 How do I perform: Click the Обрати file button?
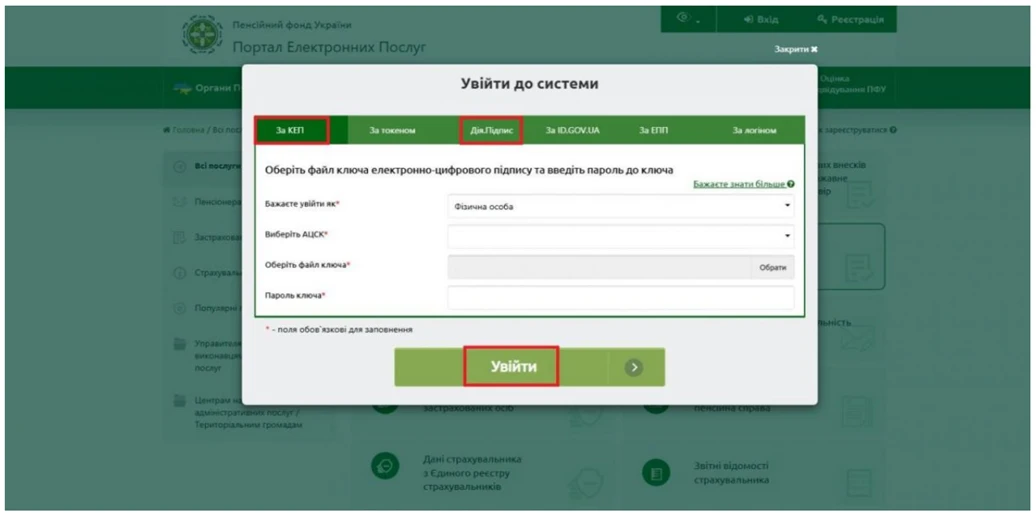[x=773, y=268]
